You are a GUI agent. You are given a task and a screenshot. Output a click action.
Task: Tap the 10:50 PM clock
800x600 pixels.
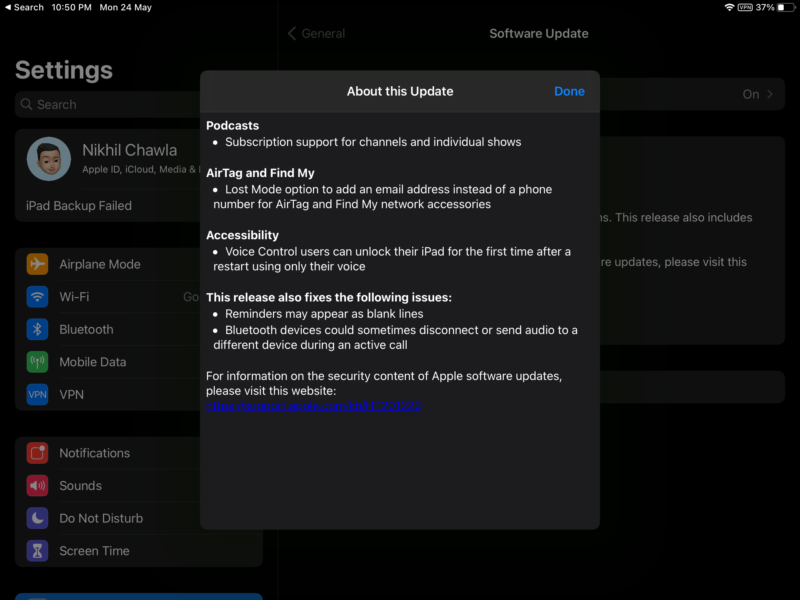pyautogui.click(x=71, y=7)
